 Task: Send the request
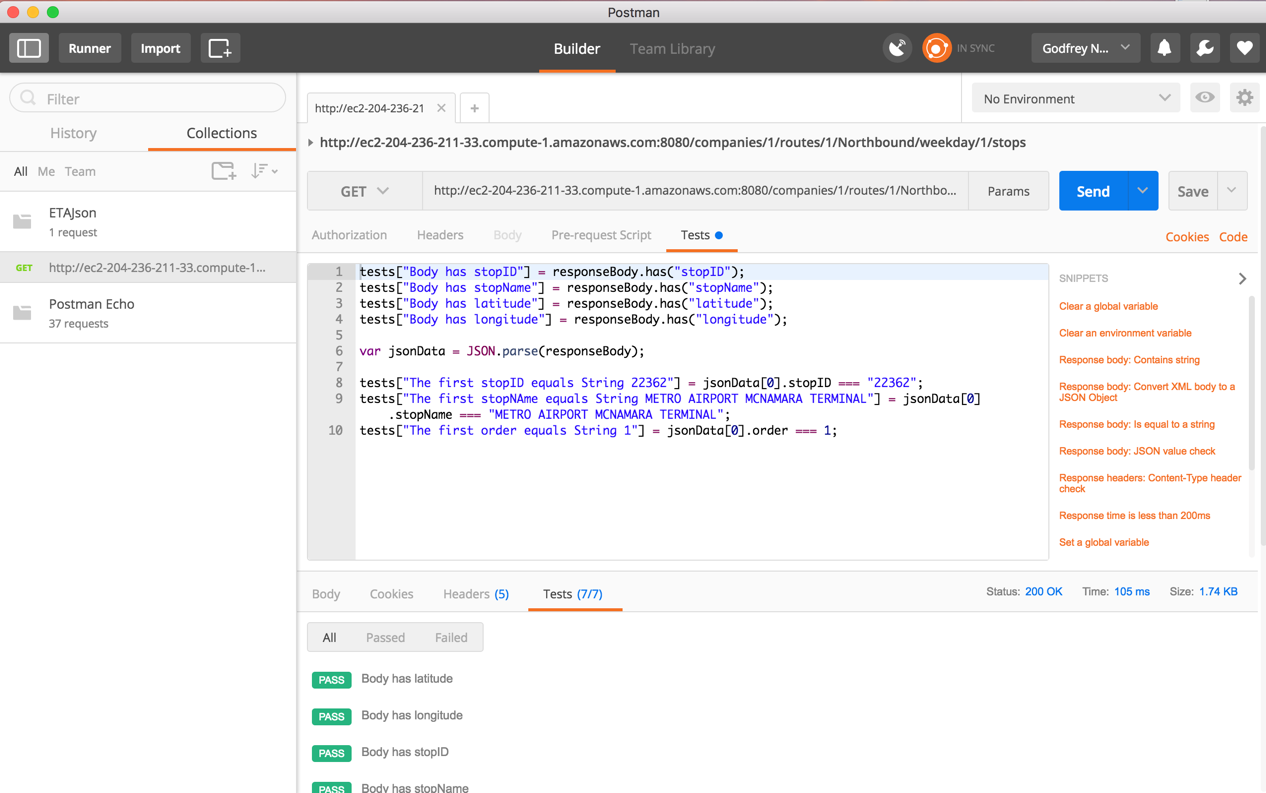click(x=1092, y=191)
